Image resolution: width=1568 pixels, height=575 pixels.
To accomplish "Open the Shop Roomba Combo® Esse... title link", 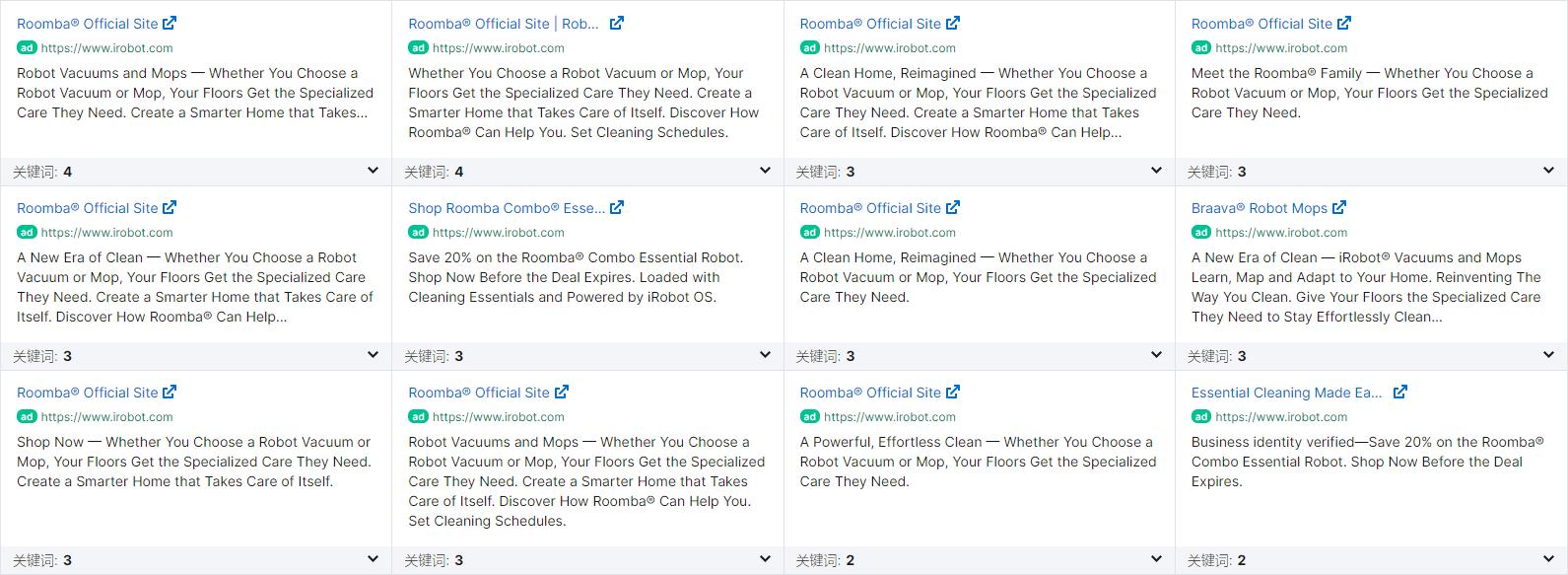I will (x=507, y=208).
